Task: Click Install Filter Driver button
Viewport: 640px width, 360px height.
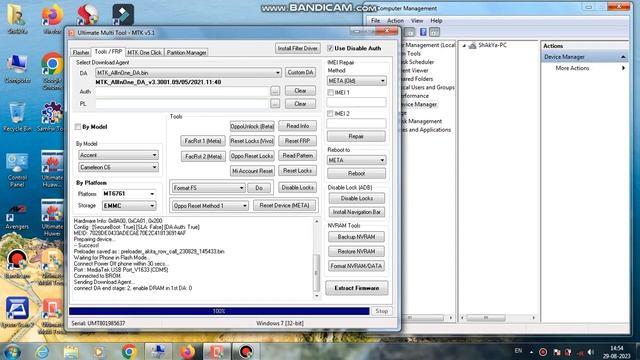Action: coord(298,49)
